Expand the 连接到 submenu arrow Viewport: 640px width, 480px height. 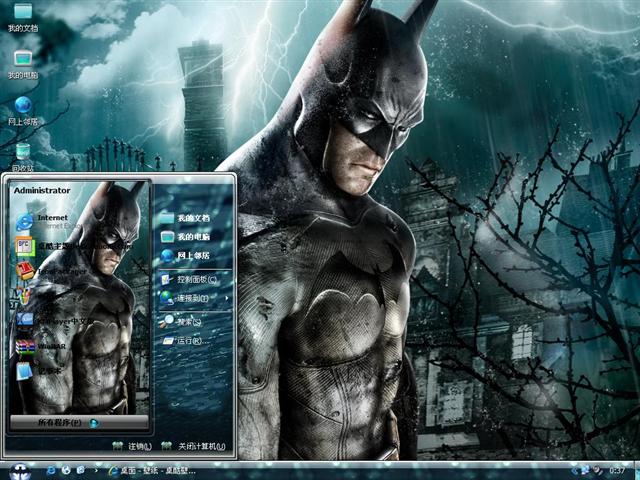click(x=227, y=298)
